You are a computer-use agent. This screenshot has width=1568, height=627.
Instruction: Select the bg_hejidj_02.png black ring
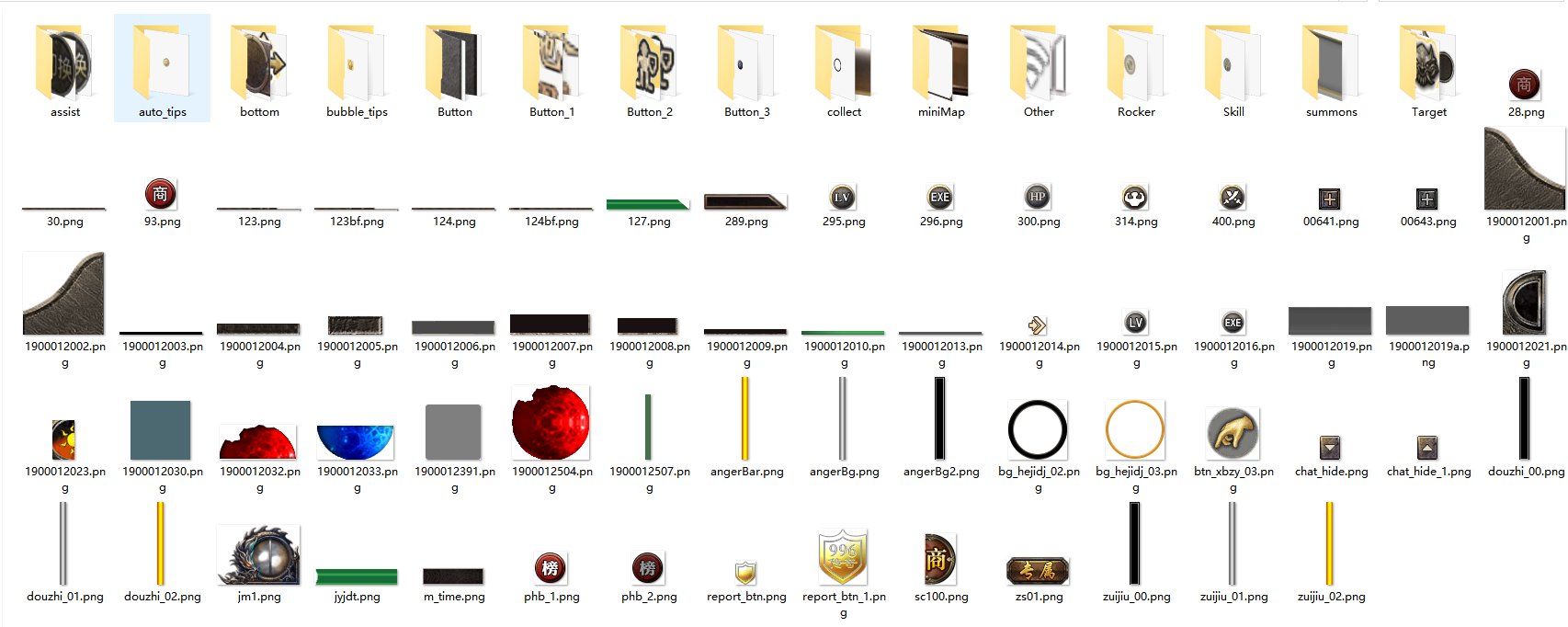coord(1038,429)
